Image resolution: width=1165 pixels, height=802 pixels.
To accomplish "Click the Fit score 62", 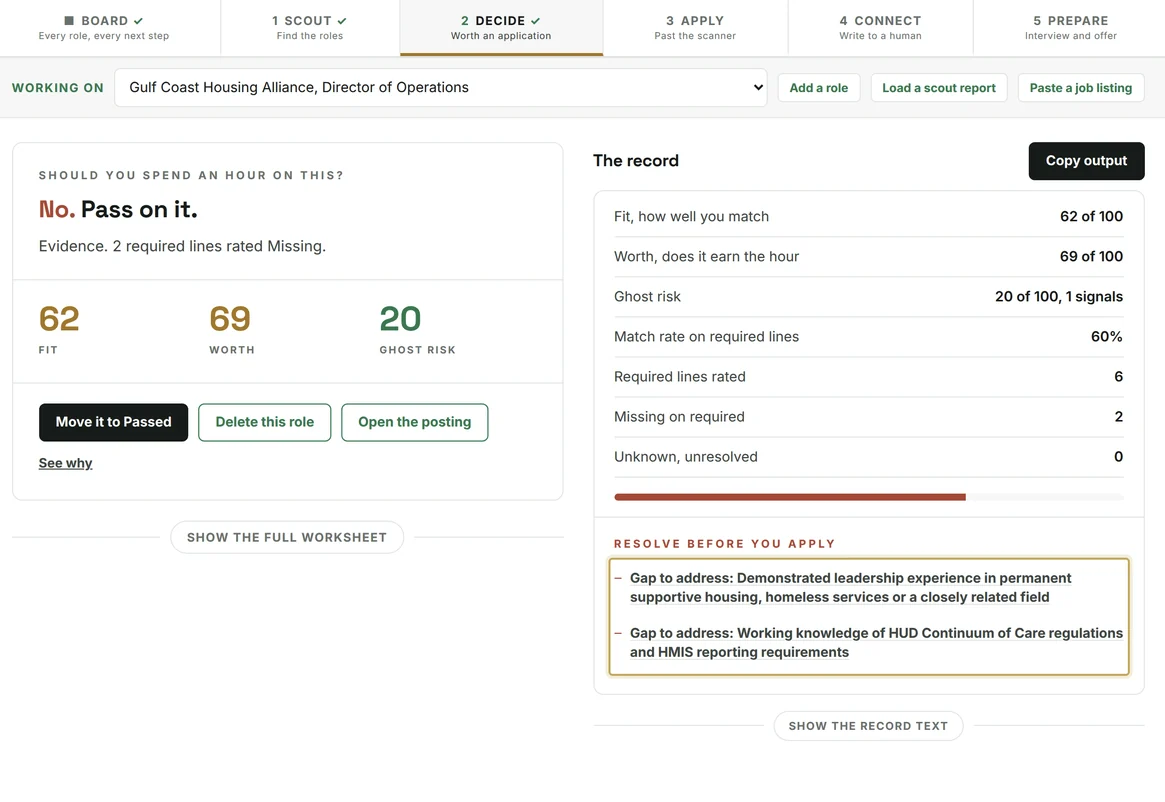I will pos(59,320).
